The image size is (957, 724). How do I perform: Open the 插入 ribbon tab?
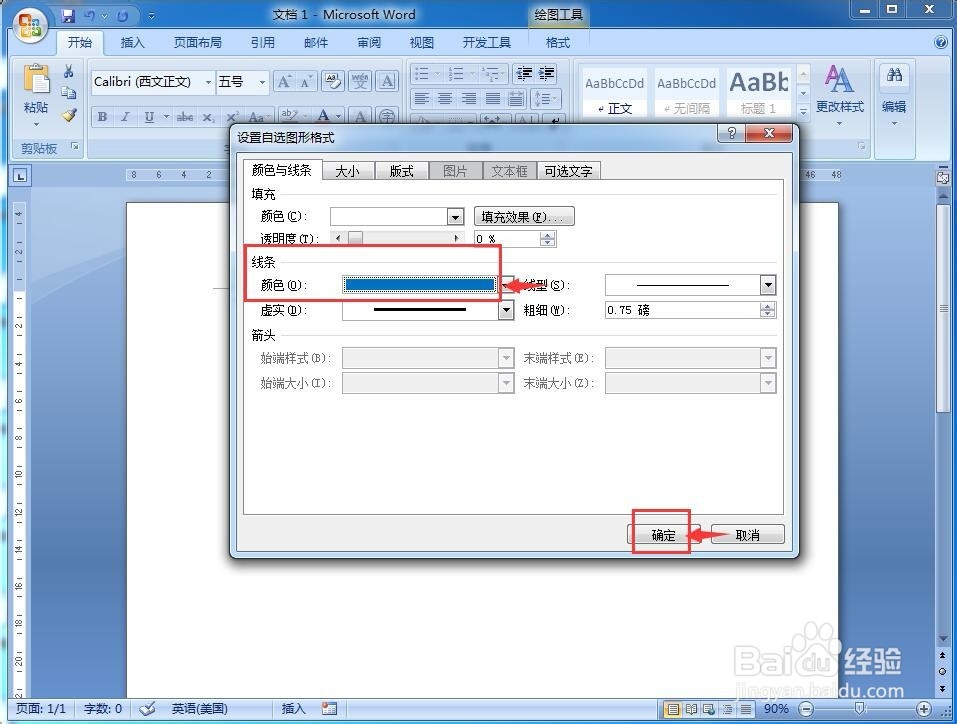134,42
